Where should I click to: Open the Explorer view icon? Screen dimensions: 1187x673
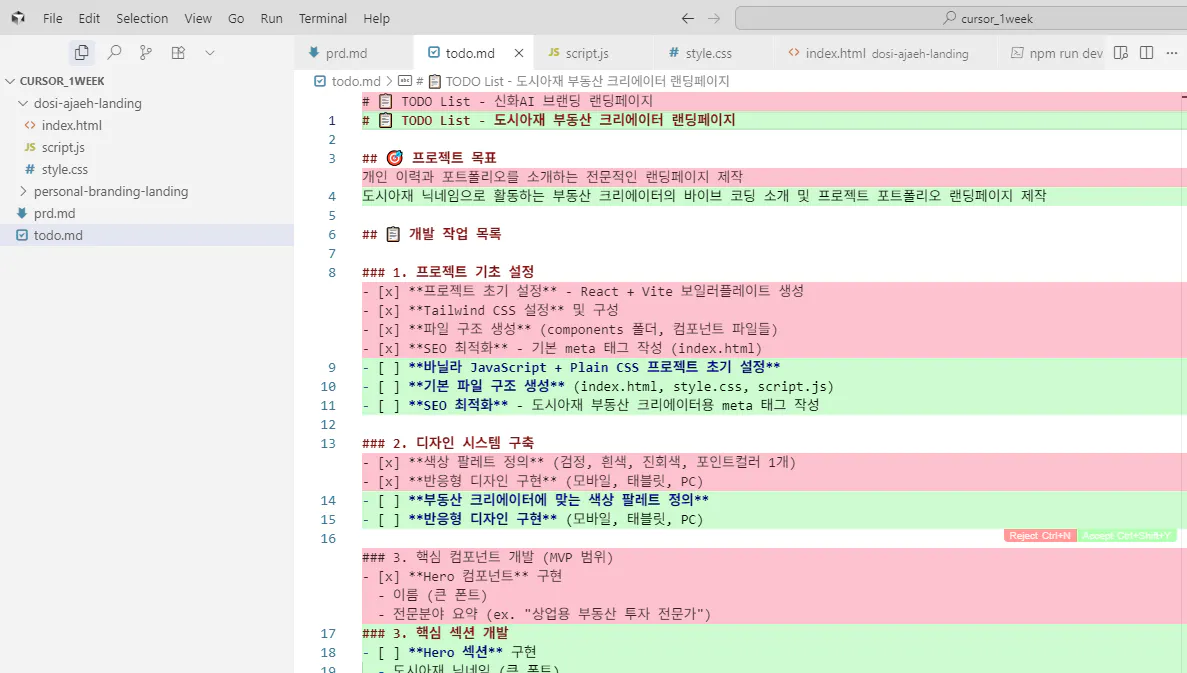tap(81, 52)
